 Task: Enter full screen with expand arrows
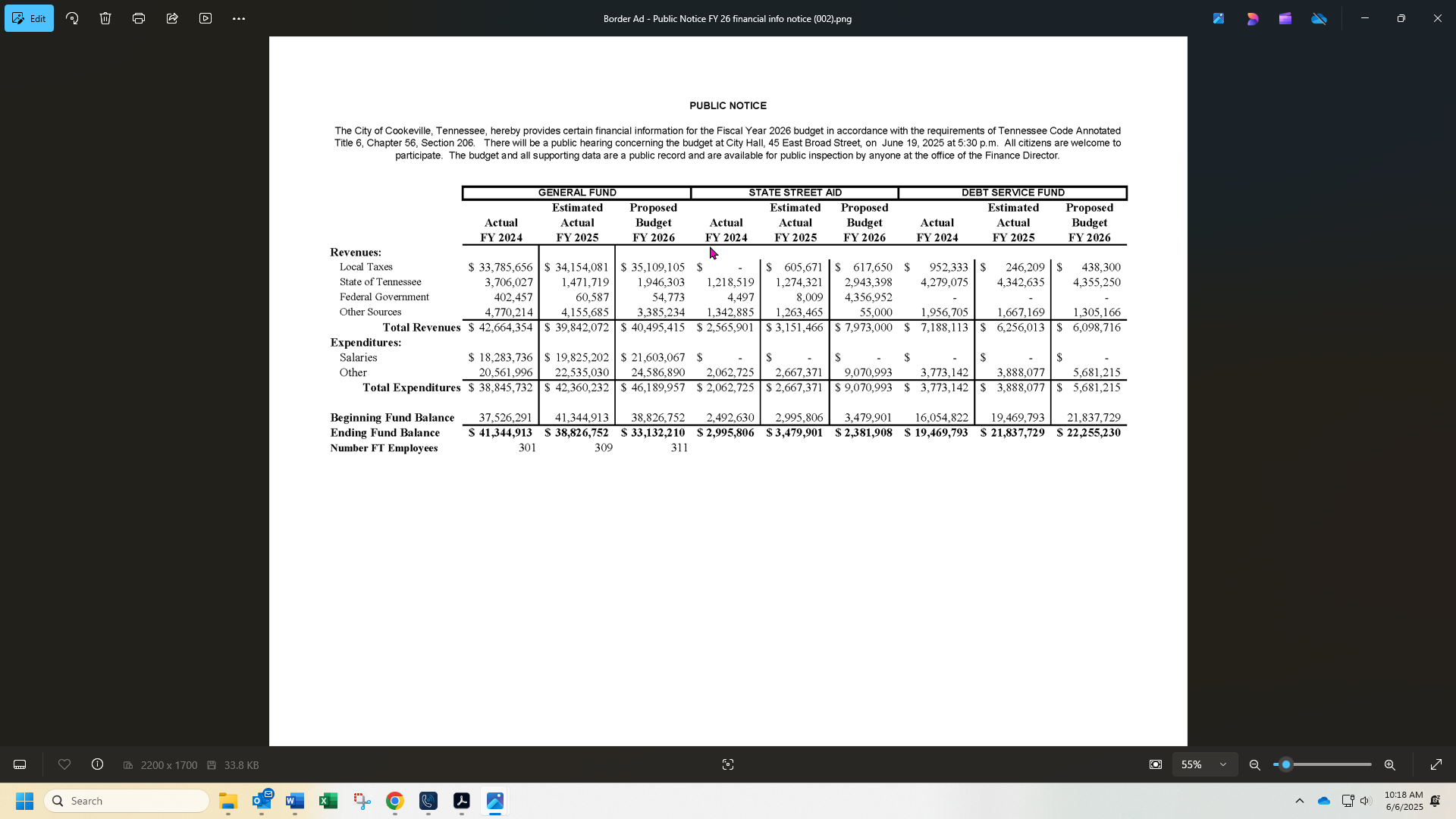click(x=1436, y=764)
